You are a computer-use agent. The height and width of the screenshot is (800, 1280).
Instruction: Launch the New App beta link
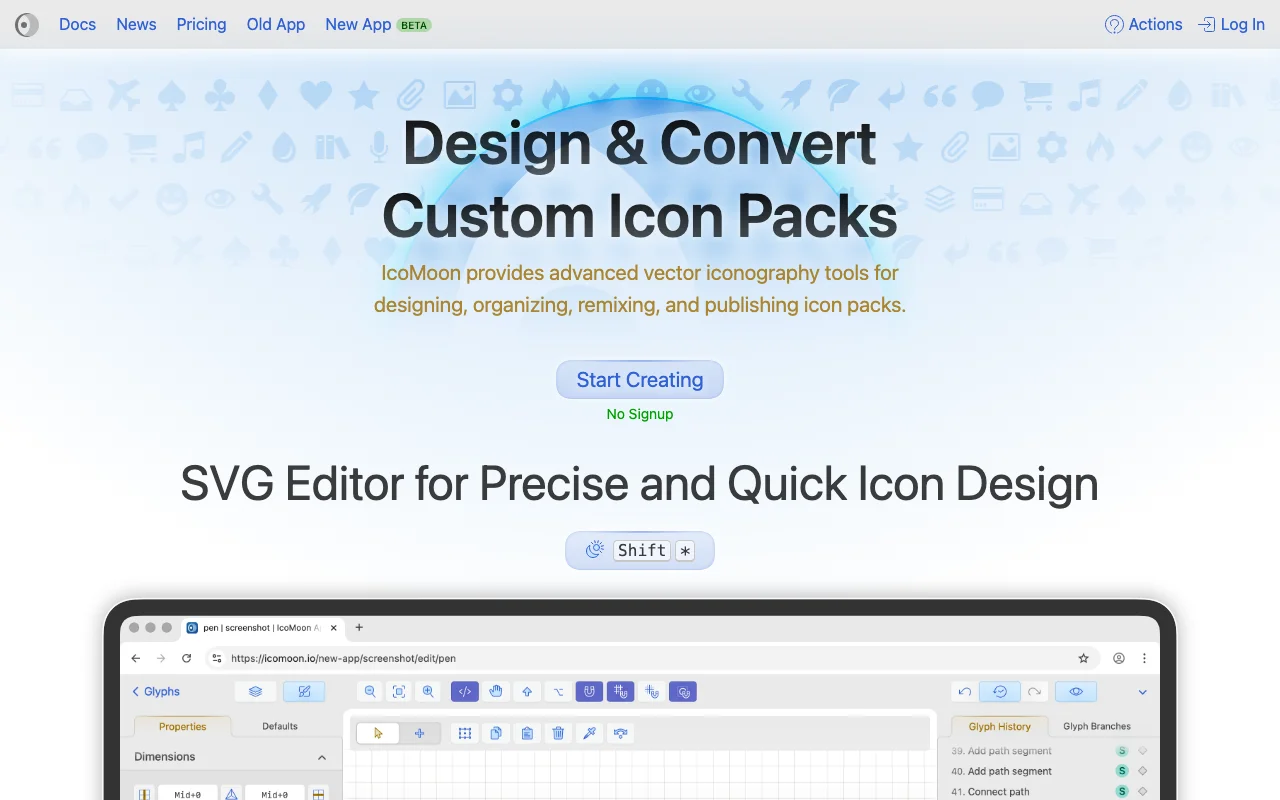point(378,24)
